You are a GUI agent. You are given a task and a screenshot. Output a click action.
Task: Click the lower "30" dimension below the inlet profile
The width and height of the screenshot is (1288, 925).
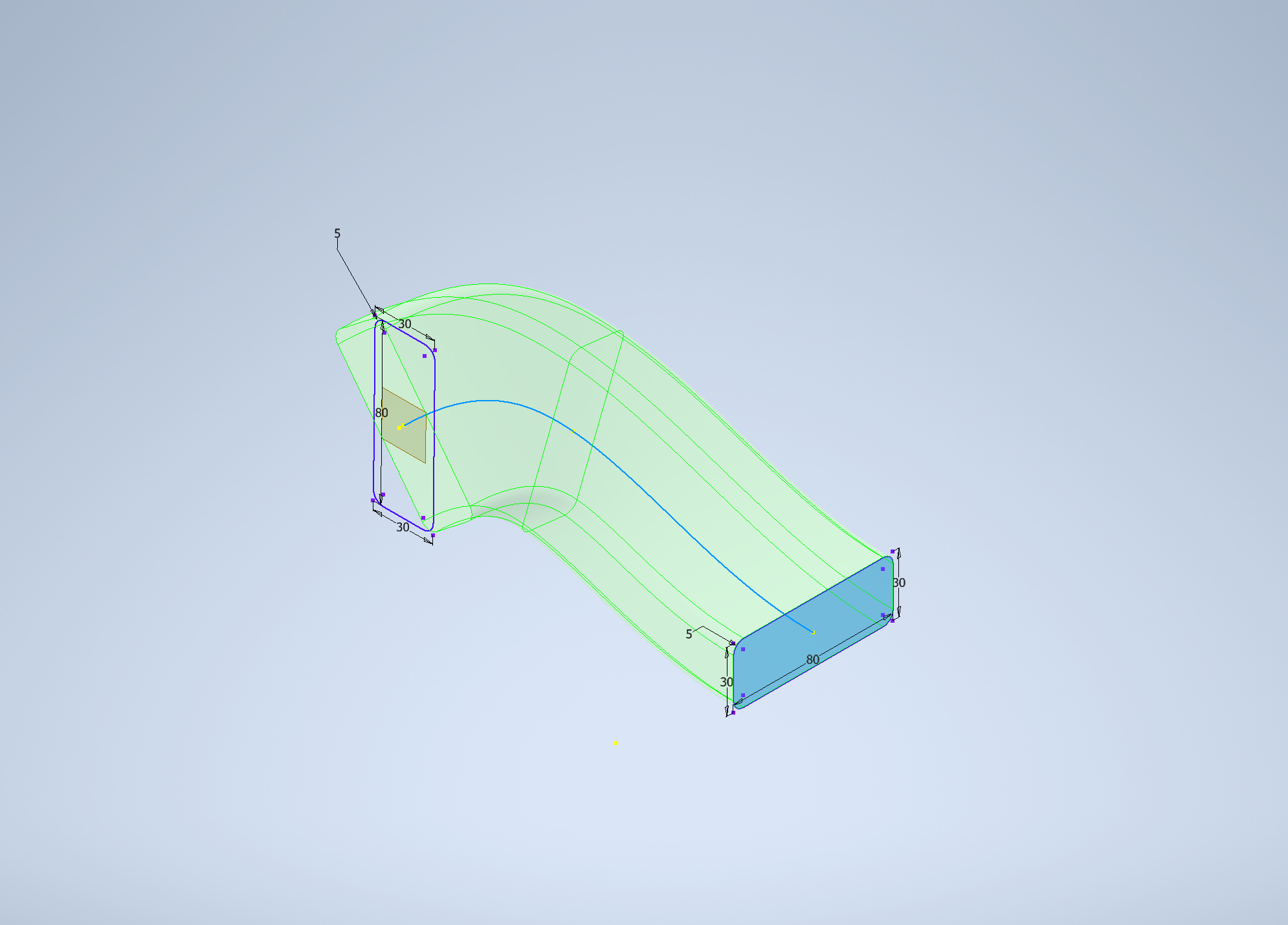click(x=403, y=528)
